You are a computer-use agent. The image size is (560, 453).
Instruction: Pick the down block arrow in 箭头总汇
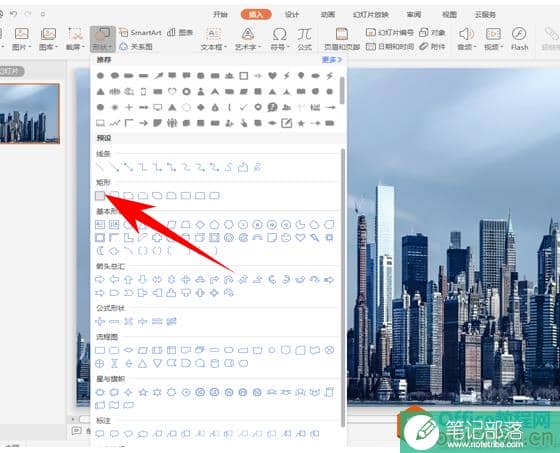click(x=143, y=279)
